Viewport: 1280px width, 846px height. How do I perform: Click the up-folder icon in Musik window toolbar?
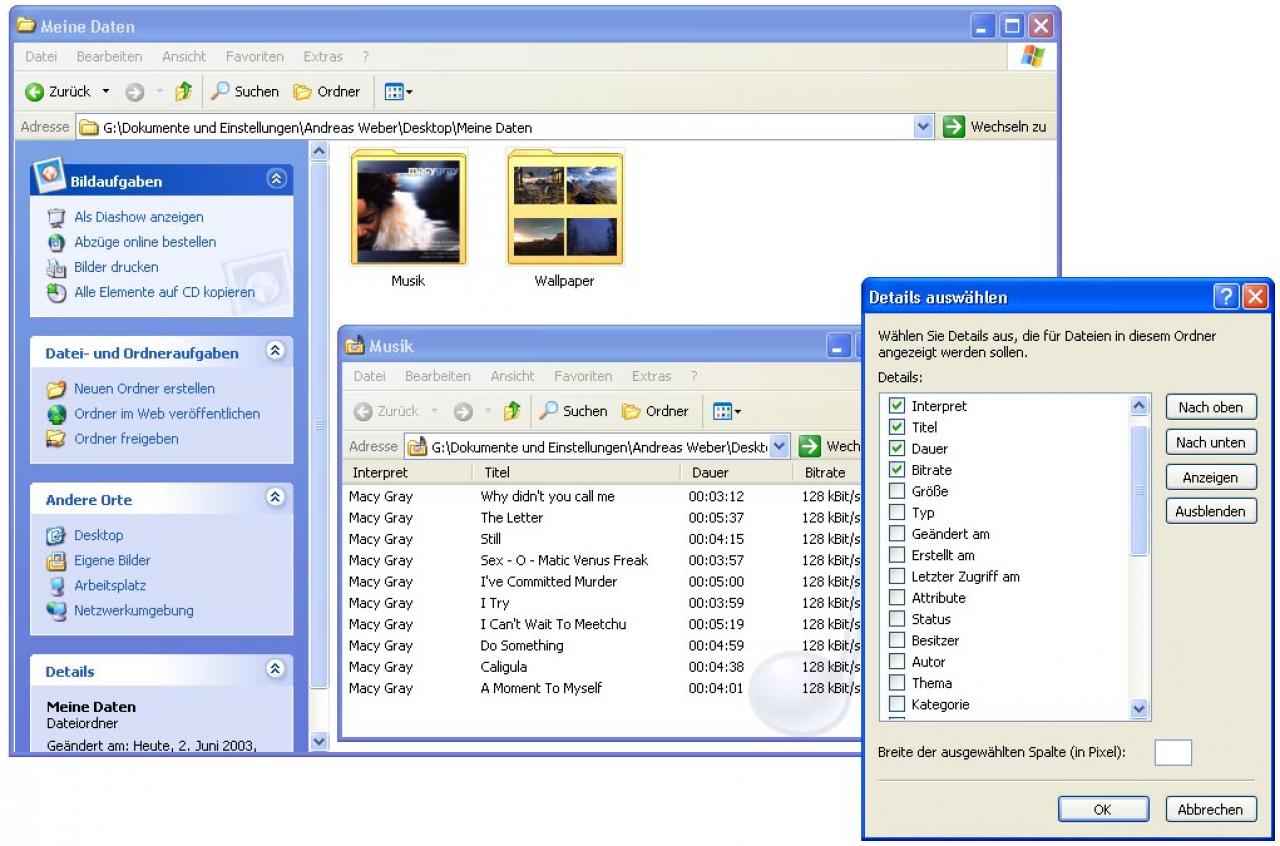pyautogui.click(x=512, y=411)
